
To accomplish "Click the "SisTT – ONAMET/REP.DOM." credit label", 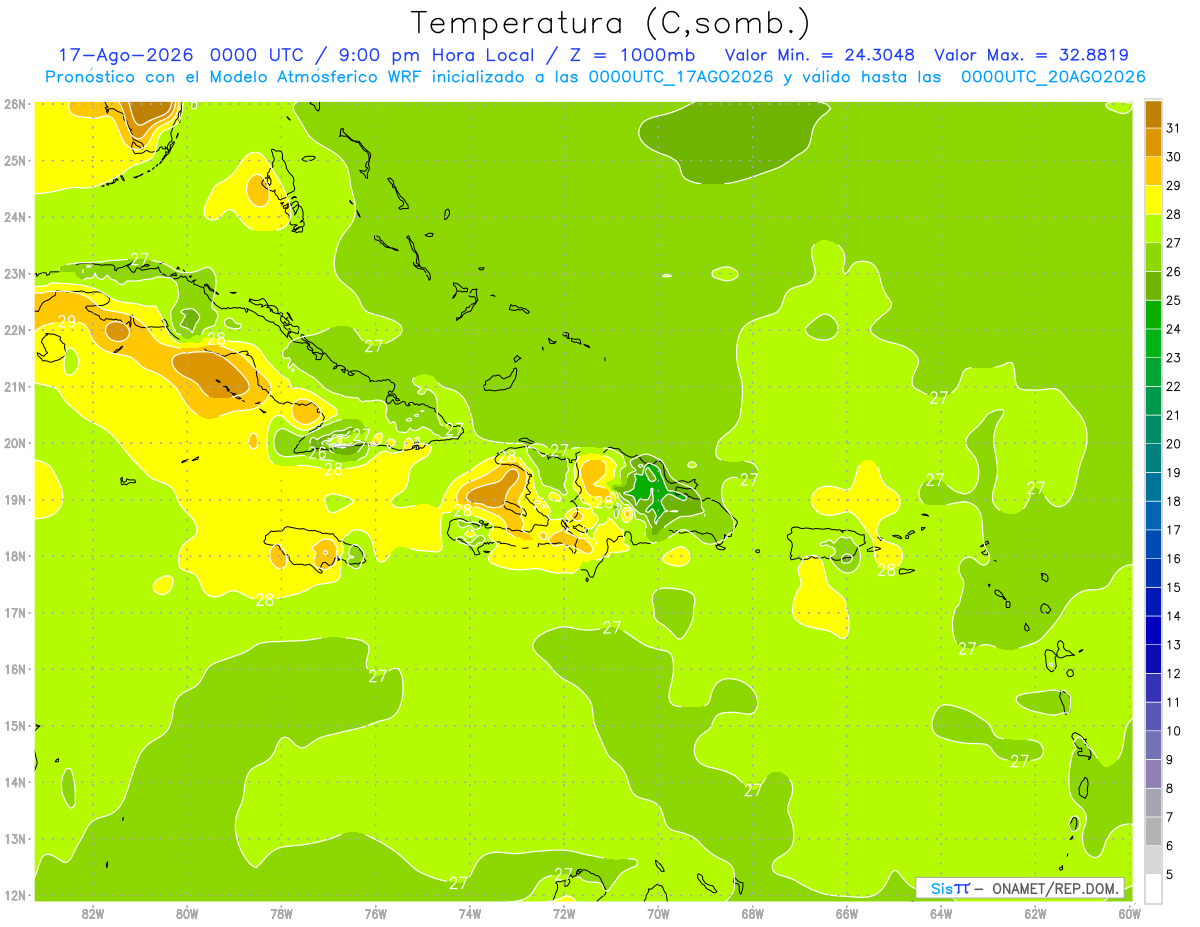I will [x=1020, y=888].
